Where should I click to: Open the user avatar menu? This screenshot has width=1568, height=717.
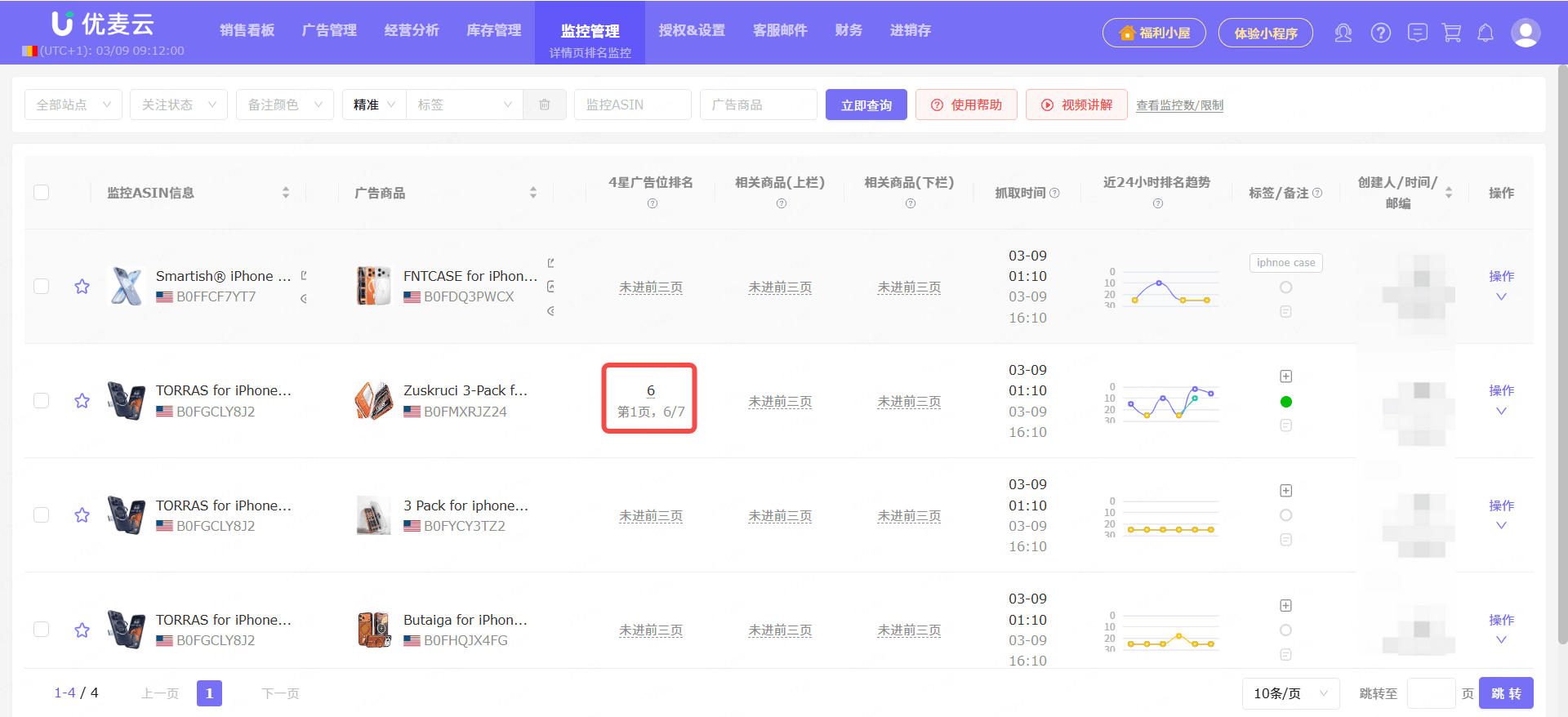point(1526,33)
